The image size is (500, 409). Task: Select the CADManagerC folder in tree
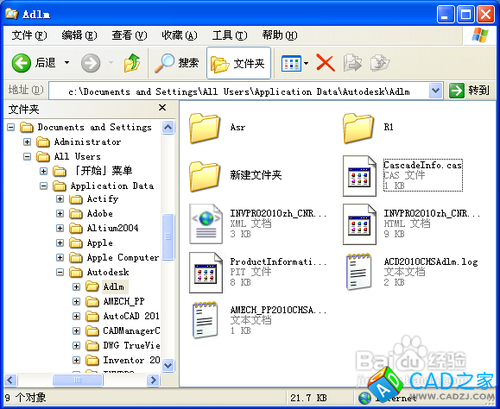coord(122,331)
